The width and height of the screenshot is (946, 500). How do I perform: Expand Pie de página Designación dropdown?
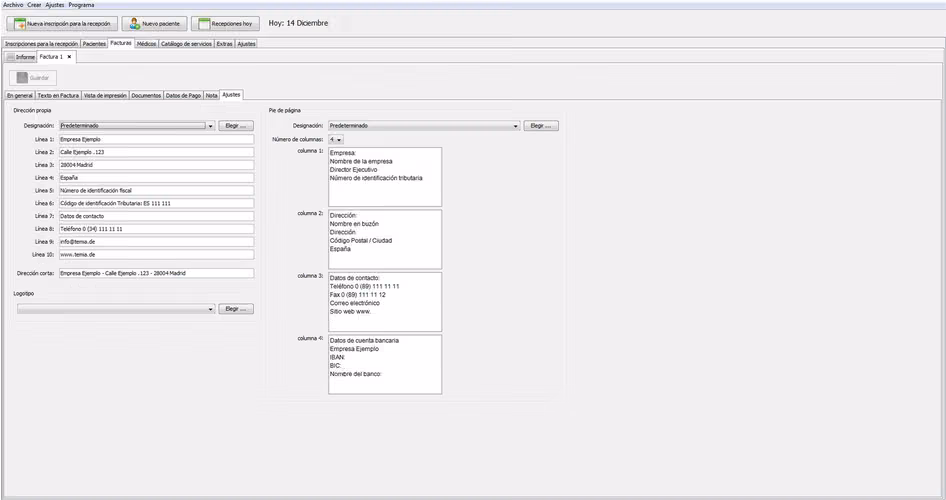pos(515,126)
